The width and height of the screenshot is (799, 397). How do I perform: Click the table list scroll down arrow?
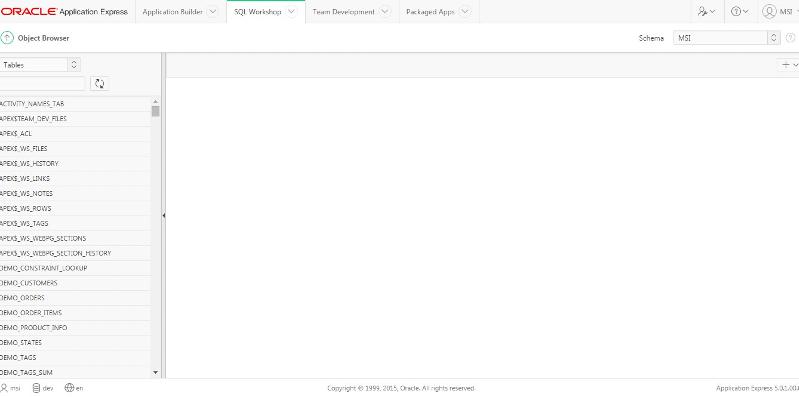155,373
